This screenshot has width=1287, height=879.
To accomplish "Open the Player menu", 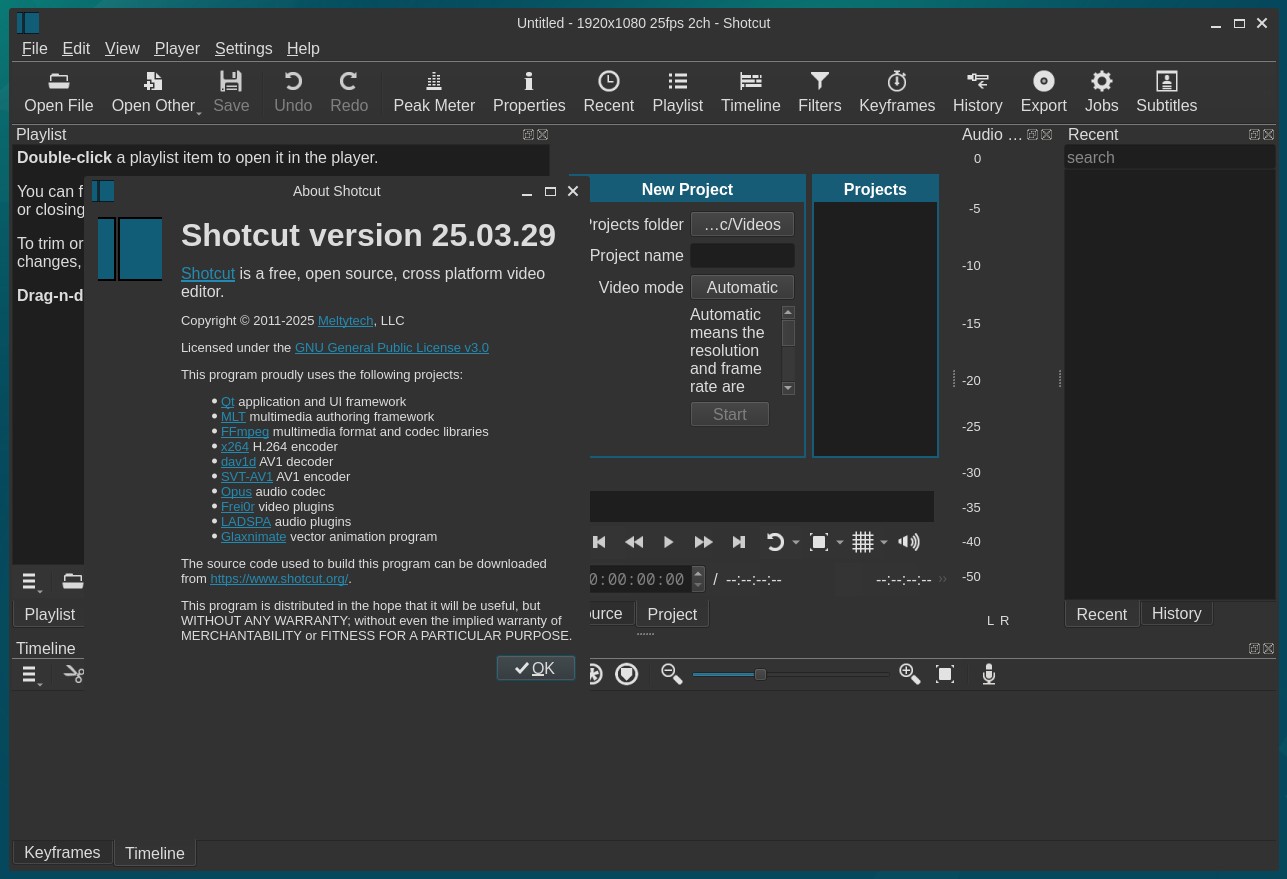I will click(x=177, y=48).
